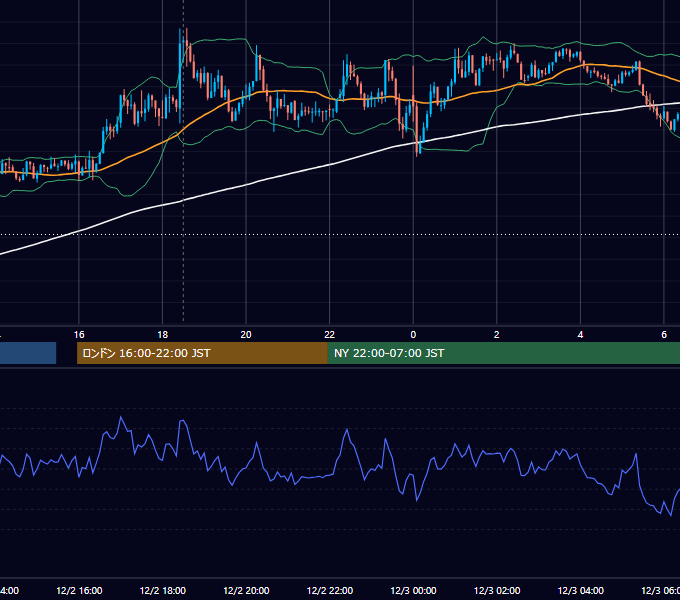The image size is (680, 600).
Task: Click the blue session bar left of ロンドン
Action: pyautogui.click(x=28, y=353)
